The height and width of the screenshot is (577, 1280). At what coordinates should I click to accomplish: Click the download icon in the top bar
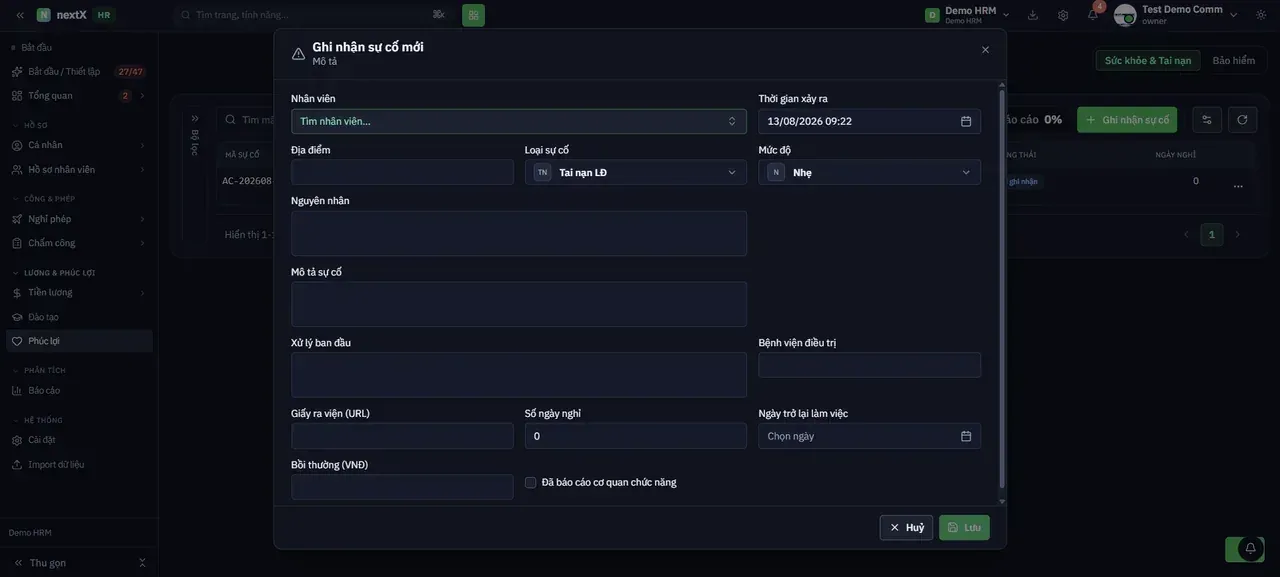(x=1033, y=15)
